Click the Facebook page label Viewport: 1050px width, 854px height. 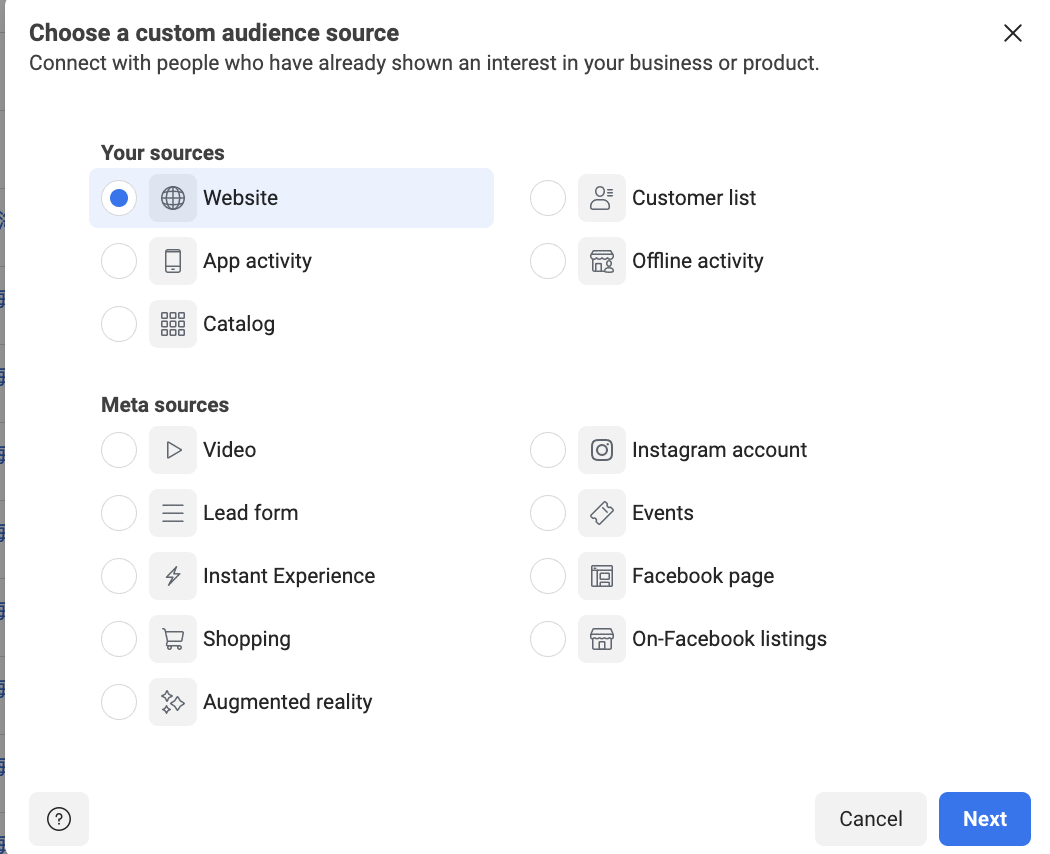pos(703,576)
